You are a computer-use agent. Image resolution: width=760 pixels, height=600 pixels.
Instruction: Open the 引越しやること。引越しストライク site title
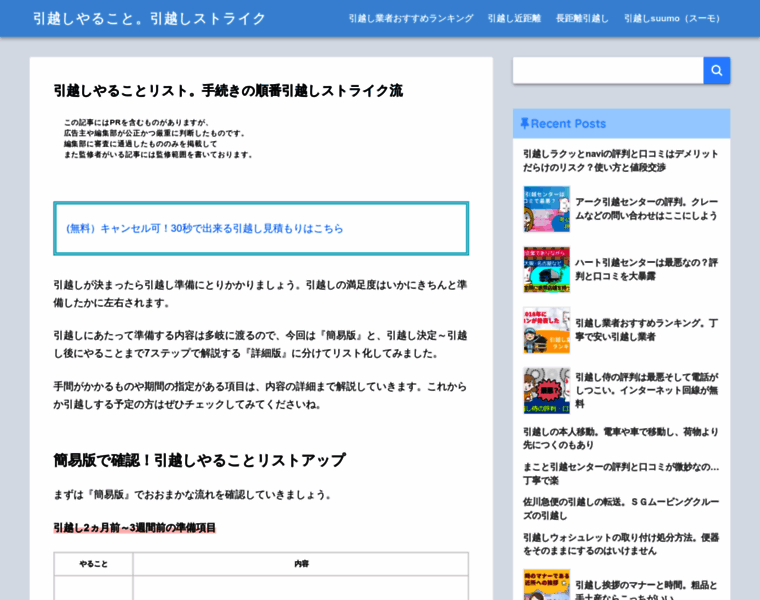tap(149, 18)
